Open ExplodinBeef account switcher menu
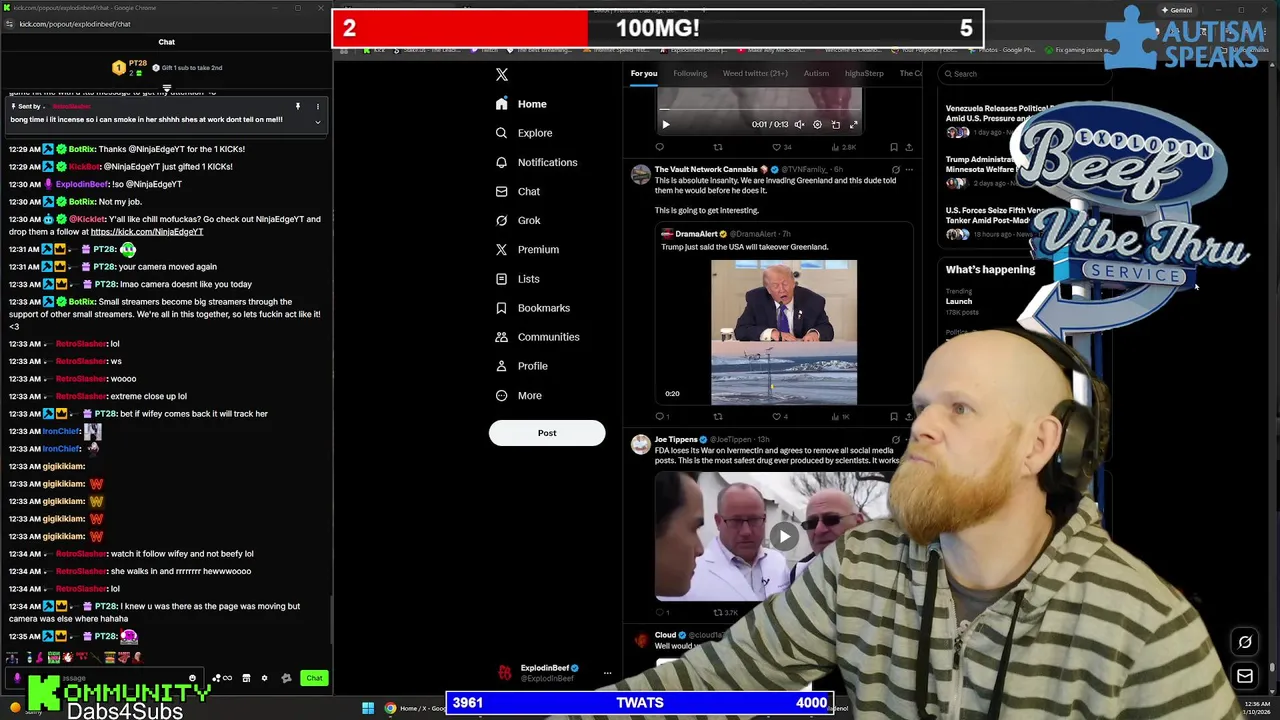1280x720 pixels. pyautogui.click(x=607, y=673)
